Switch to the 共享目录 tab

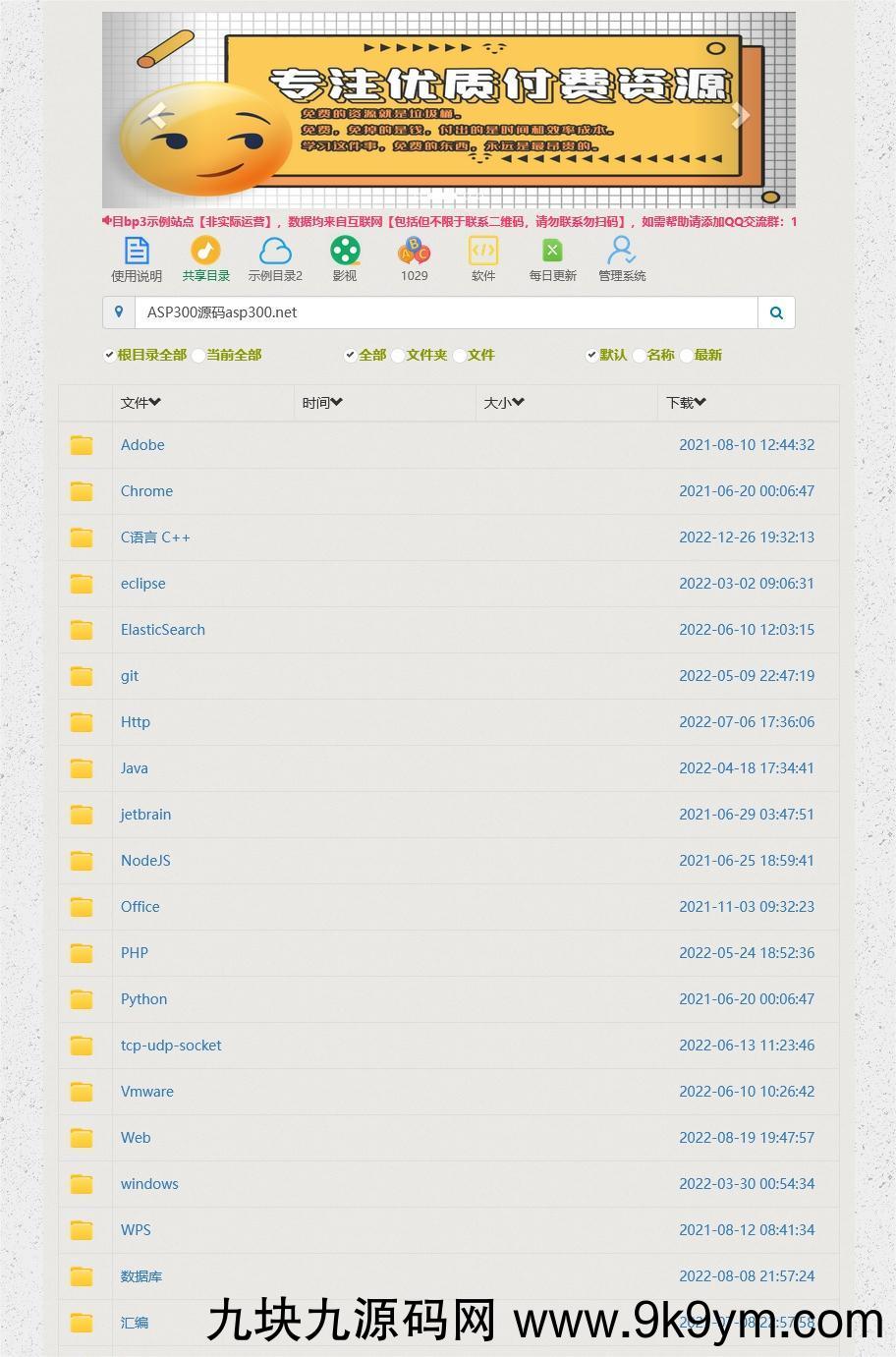pos(205,258)
